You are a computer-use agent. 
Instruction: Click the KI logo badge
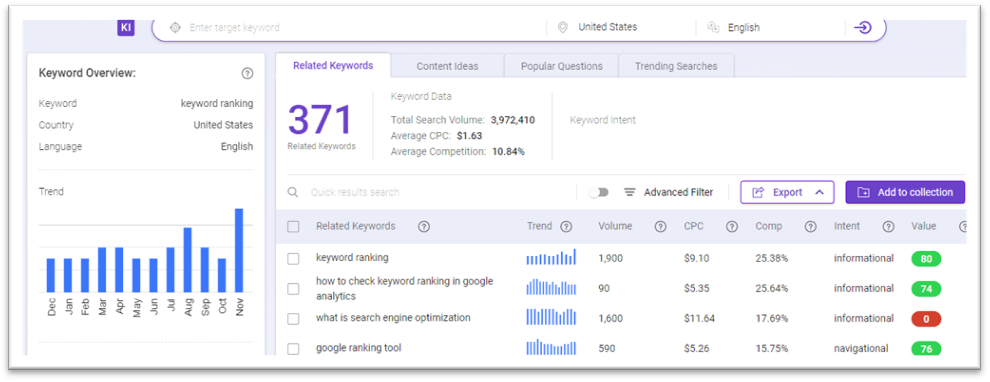126,27
